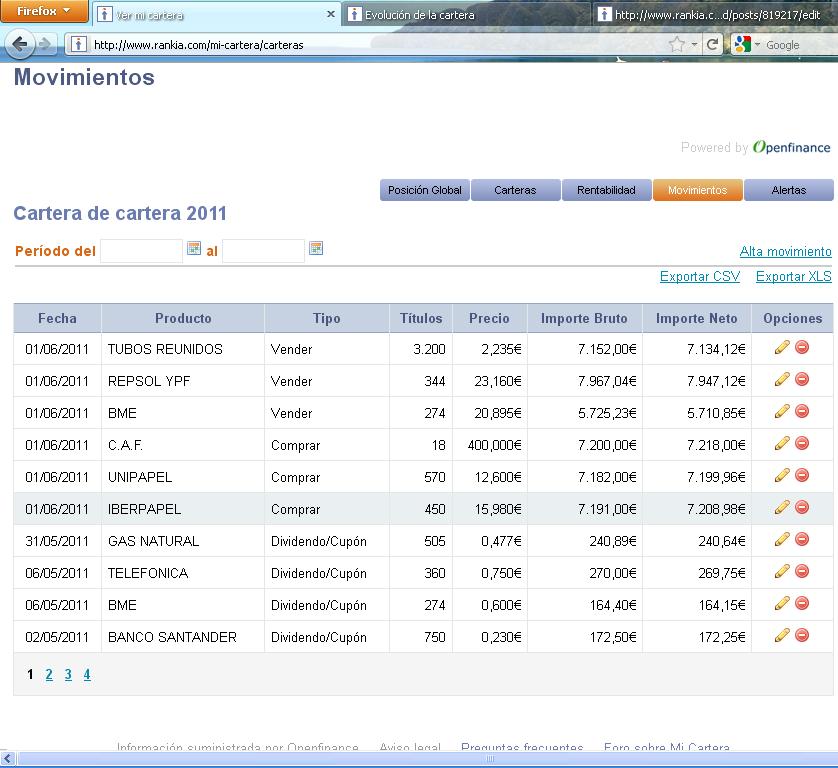Switch to the posts/819217/edit browser tab

point(713,14)
